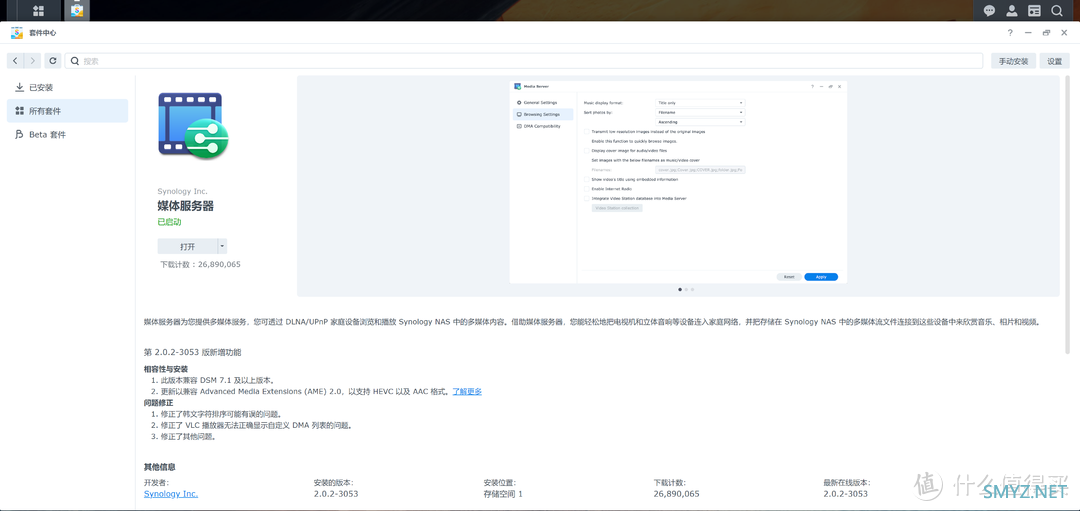1080x511 pixels.
Task: Click the Package Center icon in the taskbar
Action: [x=78, y=10]
